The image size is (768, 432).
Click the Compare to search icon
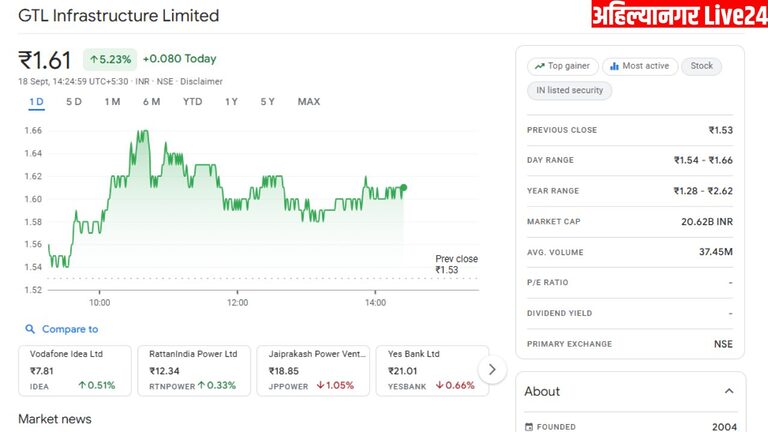point(30,329)
